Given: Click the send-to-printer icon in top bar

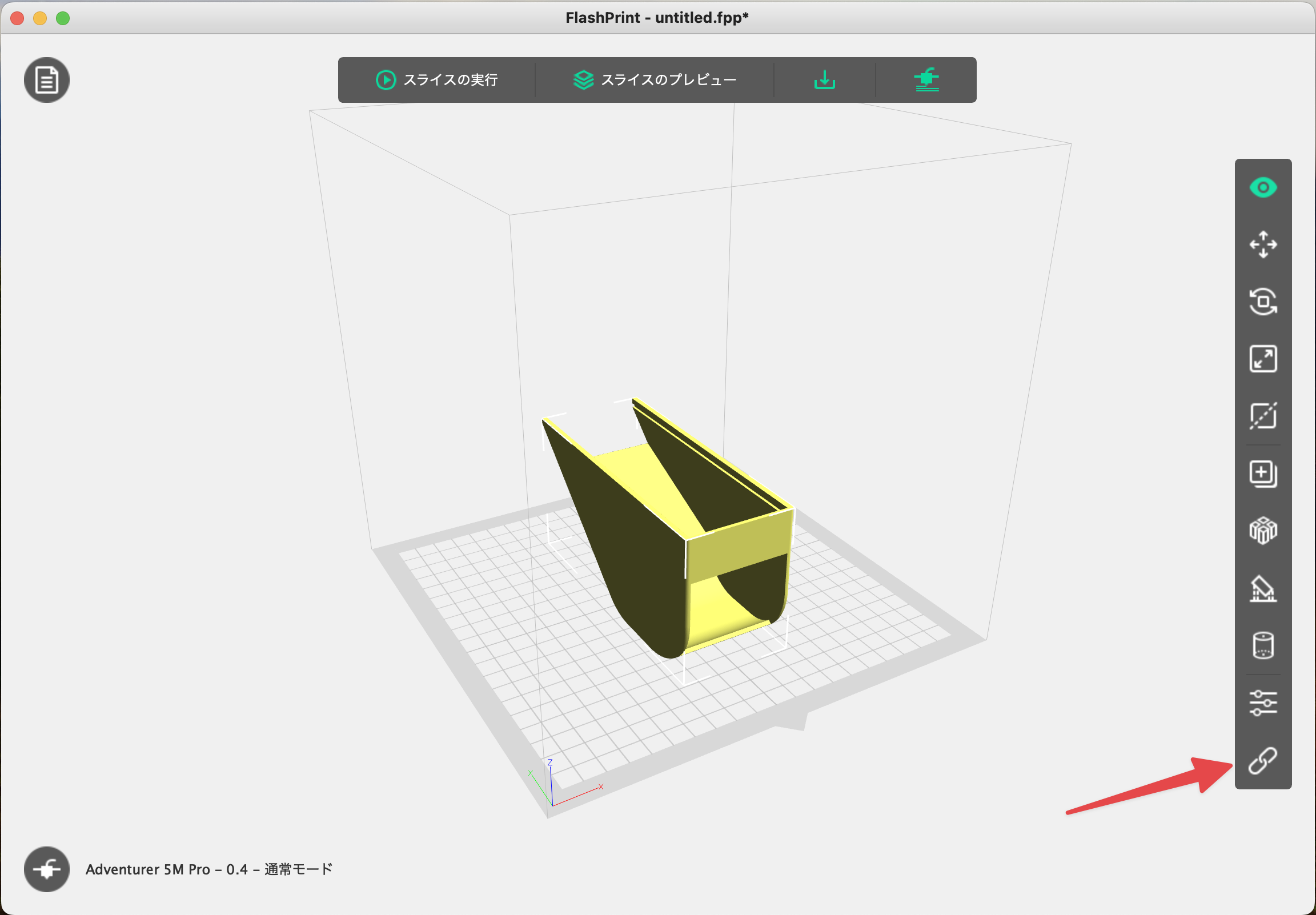Looking at the screenshot, I should coord(926,80).
